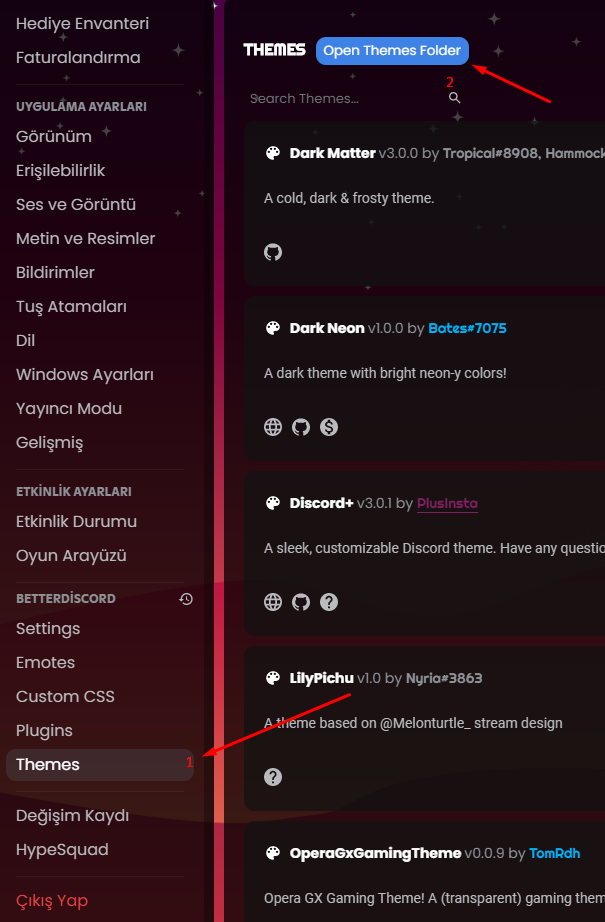605x922 pixels.
Task: Open Discord+ website globe icon
Action: pyautogui.click(x=273, y=602)
